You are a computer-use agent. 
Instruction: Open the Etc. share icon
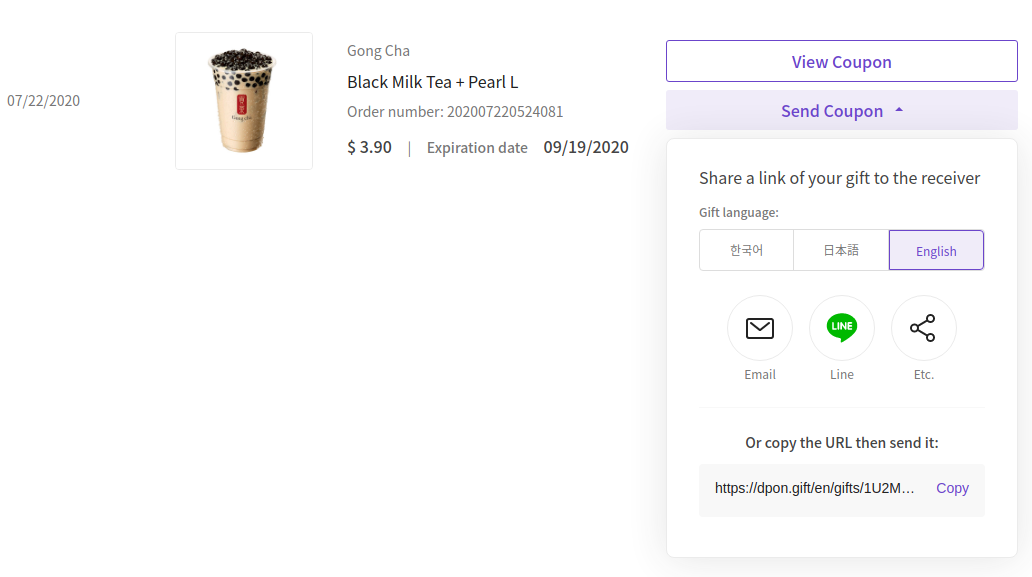(923, 328)
